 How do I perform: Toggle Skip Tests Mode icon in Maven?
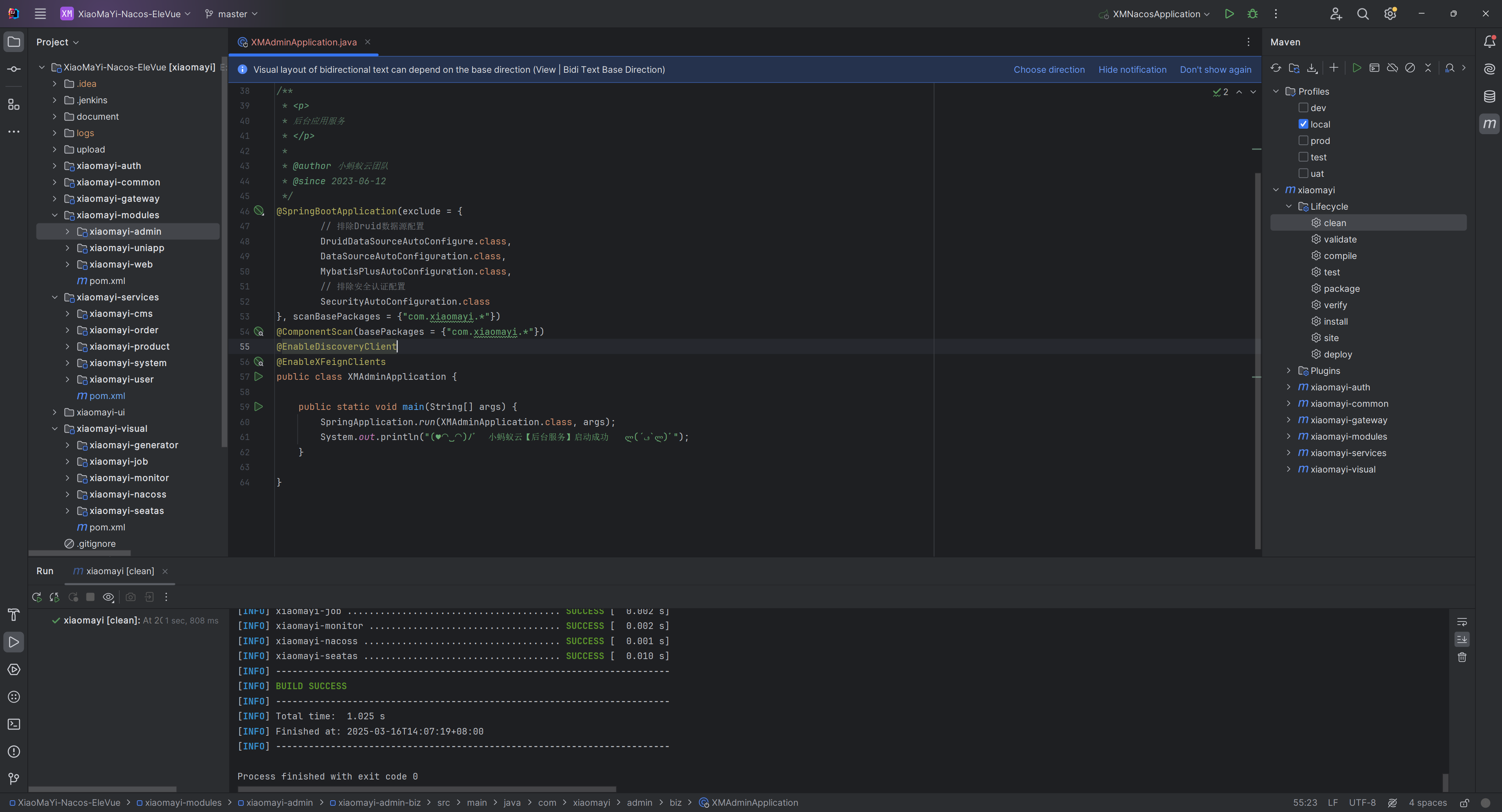pos(1410,68)
